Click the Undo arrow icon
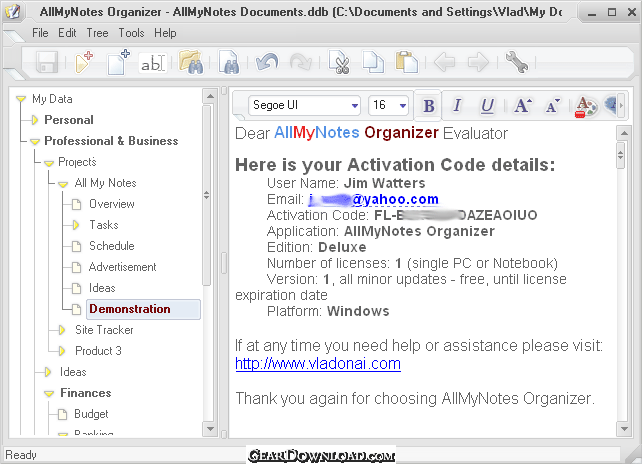642x464 pixels. [x=267, y=63]
